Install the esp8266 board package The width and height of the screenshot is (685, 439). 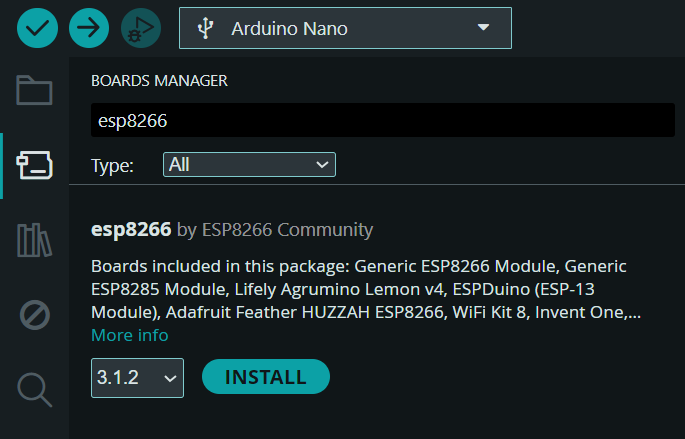point(265,377)
